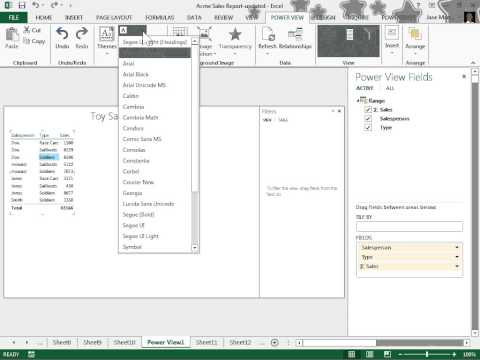The width and height of the screenshot is (480, 360).
Task: Uncheck the Type field checkbox
Action: coord(368,127)
